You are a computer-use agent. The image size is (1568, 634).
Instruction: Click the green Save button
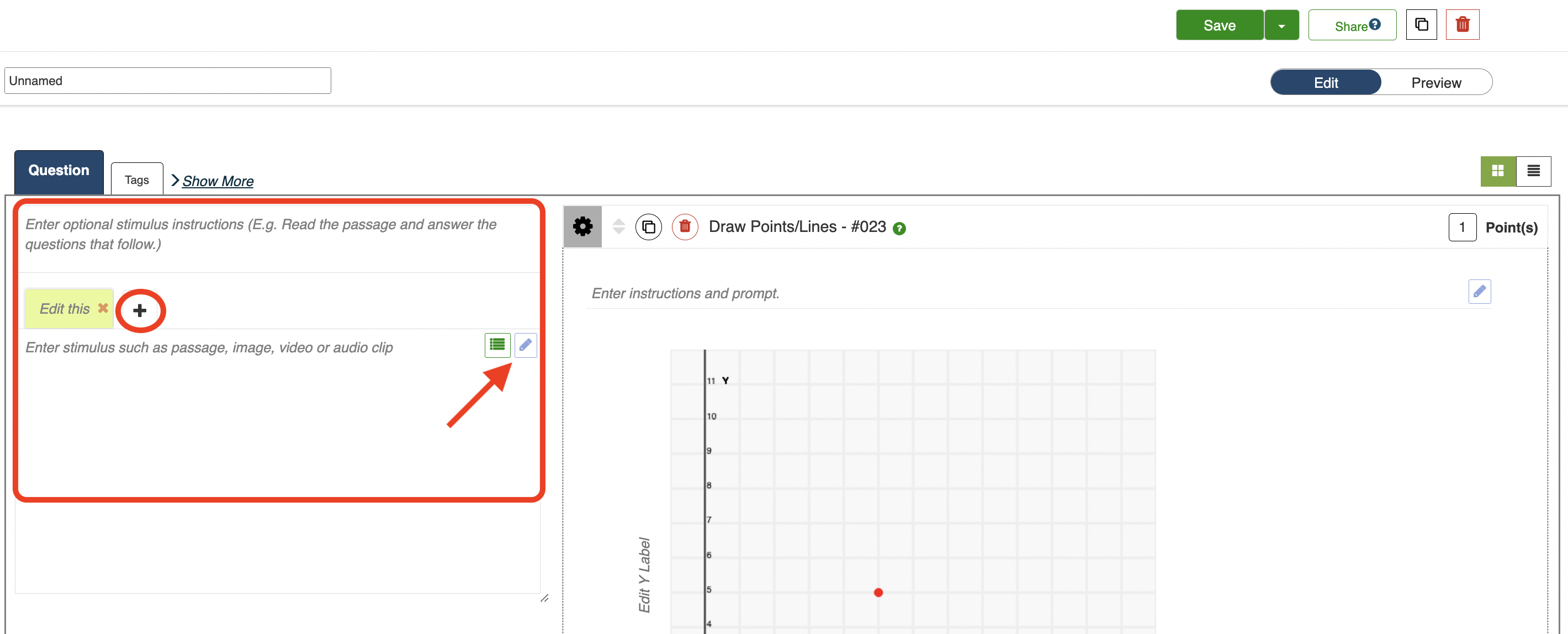[x=1219, y=25]
